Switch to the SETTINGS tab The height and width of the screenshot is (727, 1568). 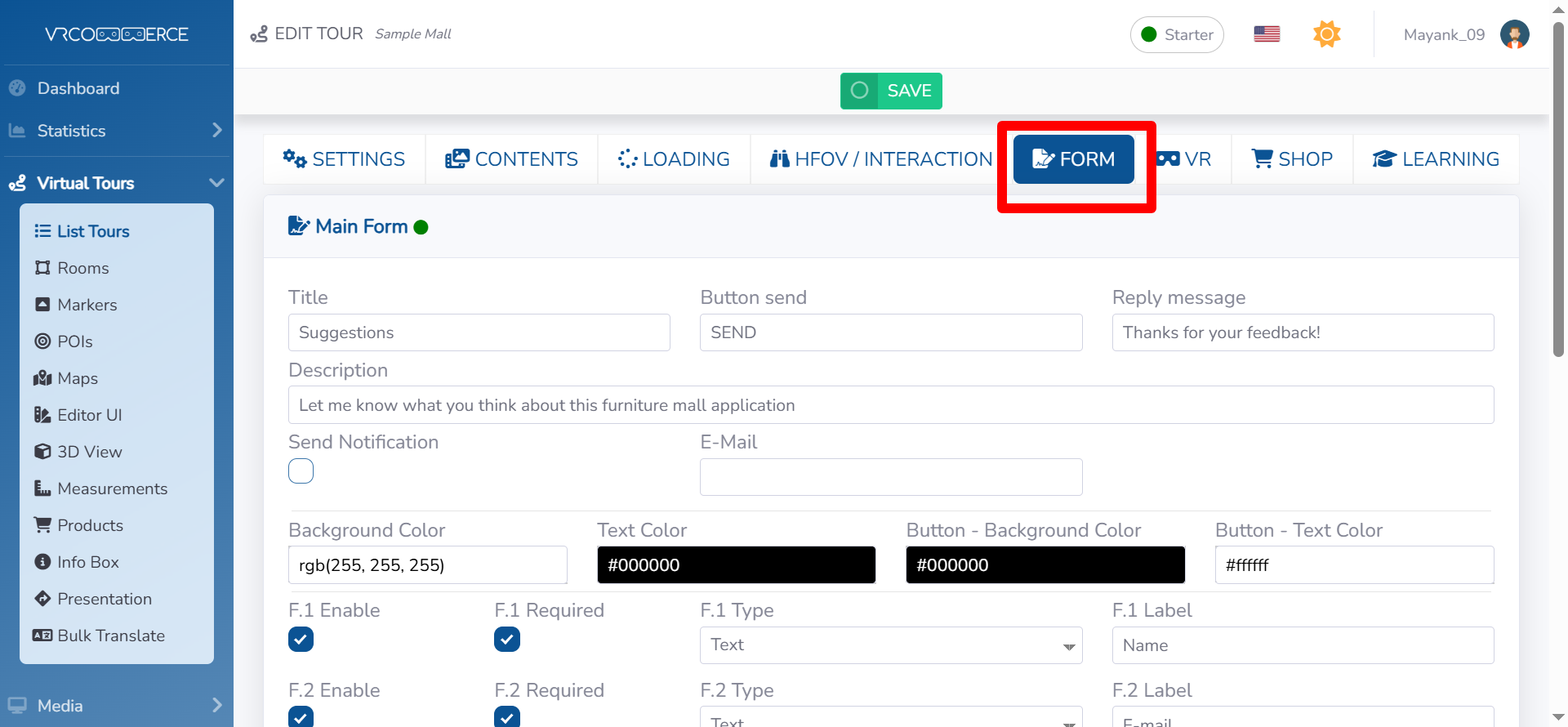[x=344, y=159]
